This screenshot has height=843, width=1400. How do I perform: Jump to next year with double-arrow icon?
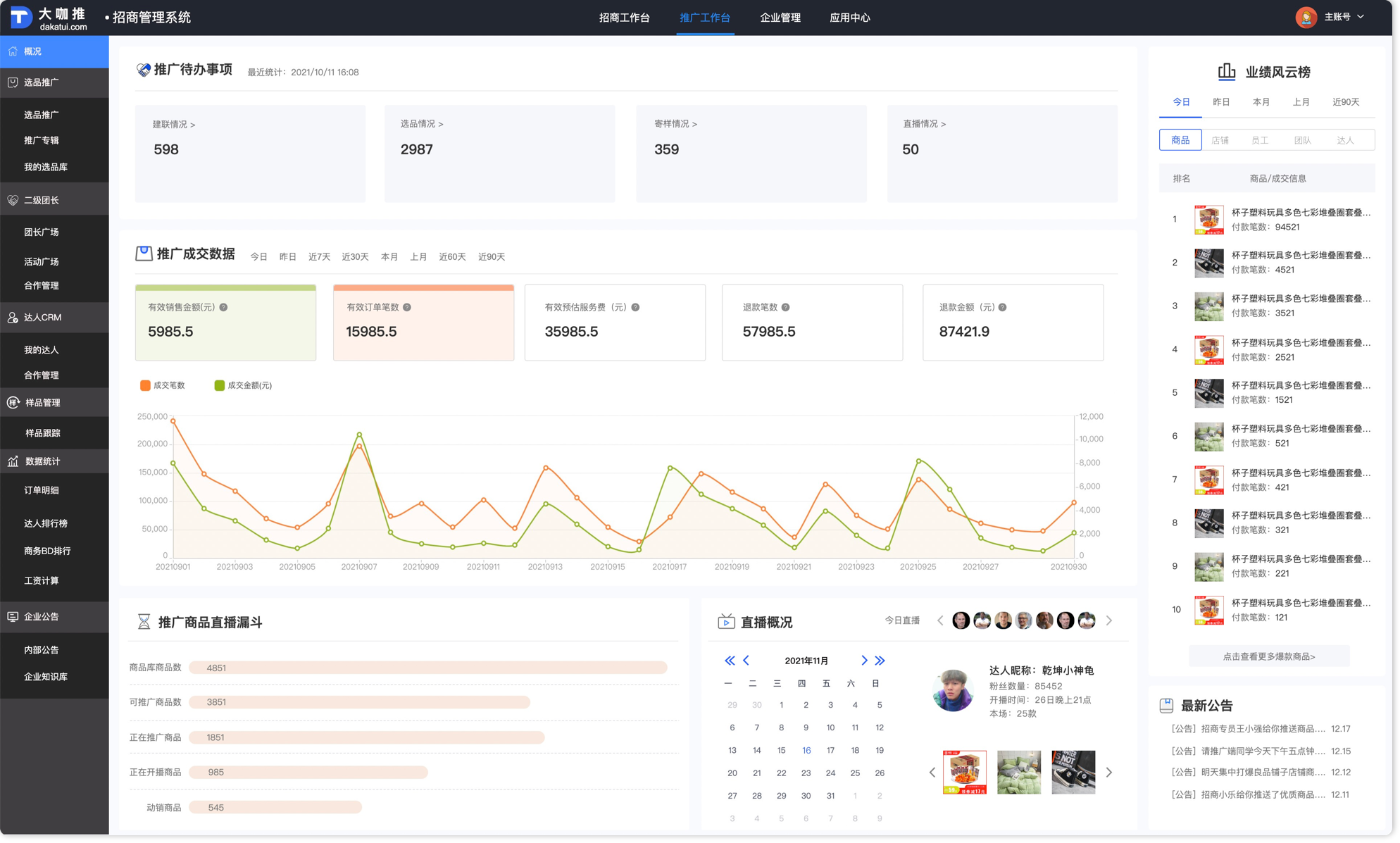880,661
